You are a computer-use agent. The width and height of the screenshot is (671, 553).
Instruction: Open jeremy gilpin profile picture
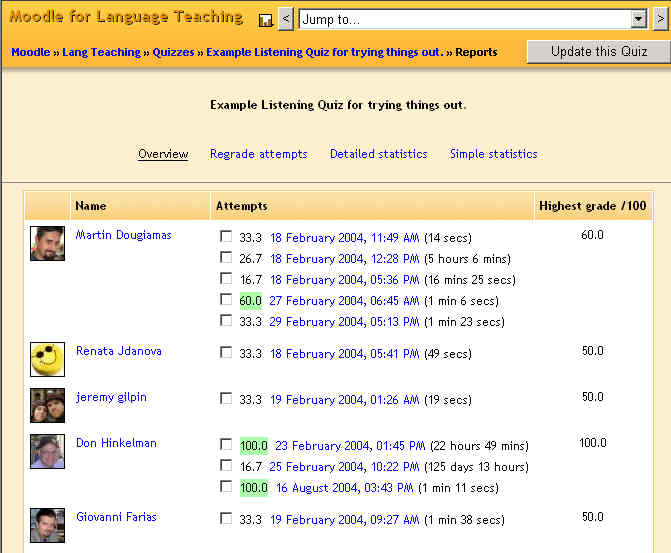(x=48, y=405)
